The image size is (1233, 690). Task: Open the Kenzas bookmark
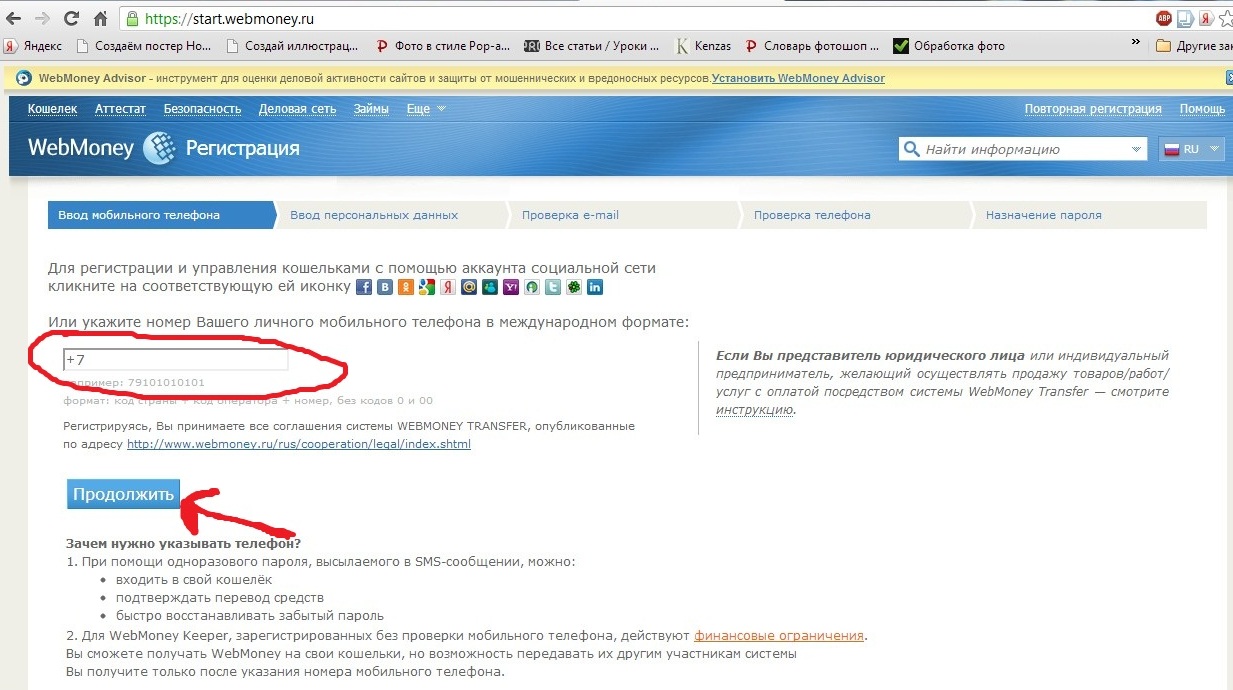[x=703, y=45]
